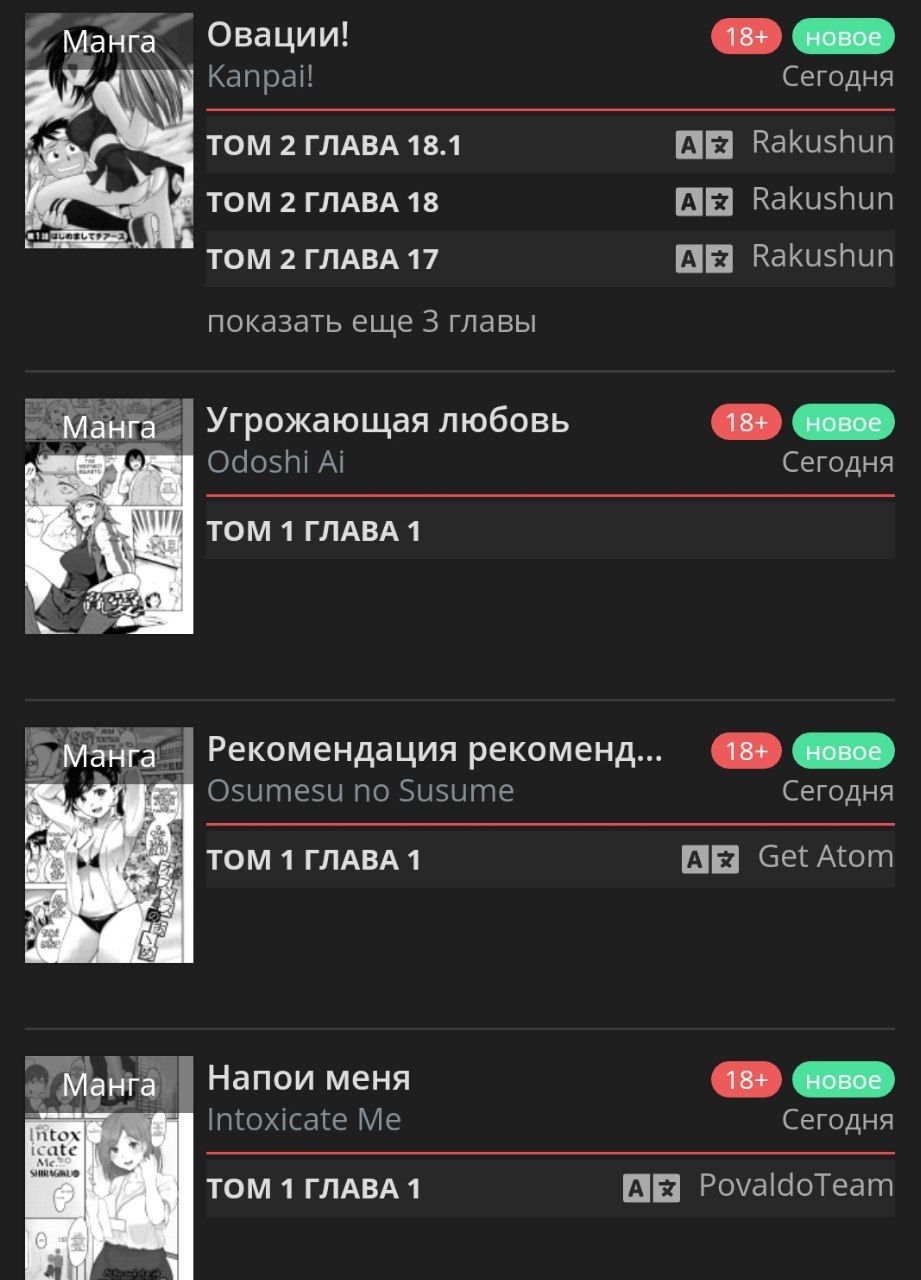Open the Овации! manga title

(x=278, y=35)
